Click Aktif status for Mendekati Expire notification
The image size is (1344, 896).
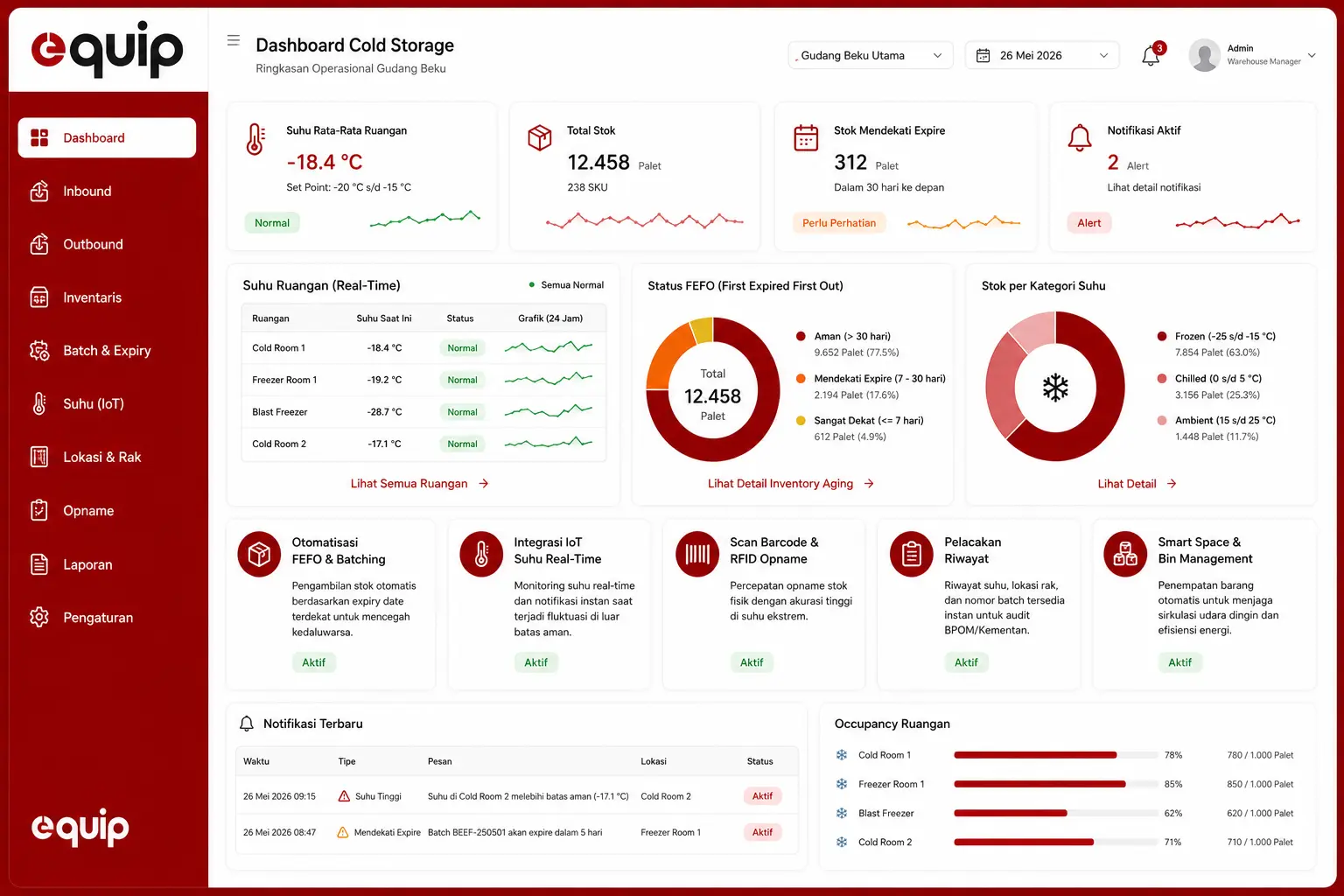(762, 832)
